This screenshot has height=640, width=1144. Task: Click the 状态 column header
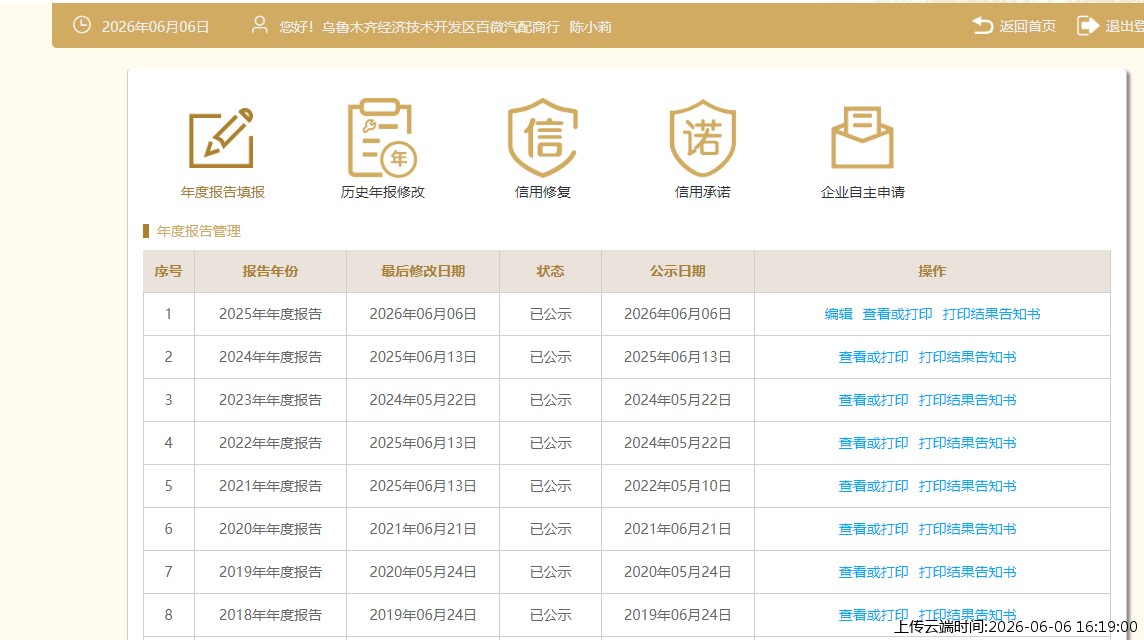click(x=550, y=271)
